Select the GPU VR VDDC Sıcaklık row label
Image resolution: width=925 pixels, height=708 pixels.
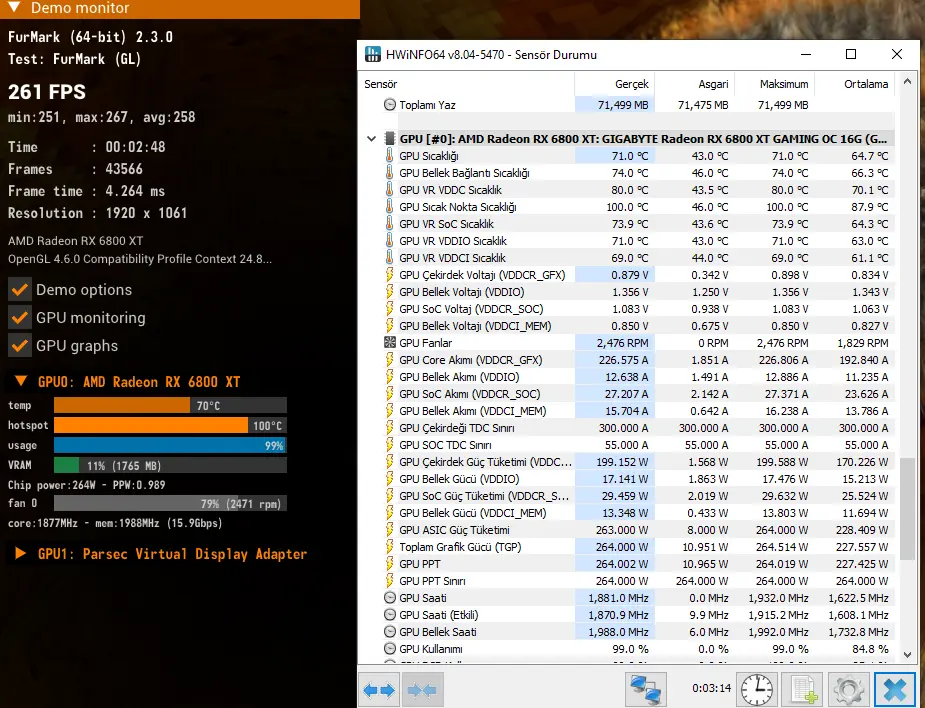450,190
